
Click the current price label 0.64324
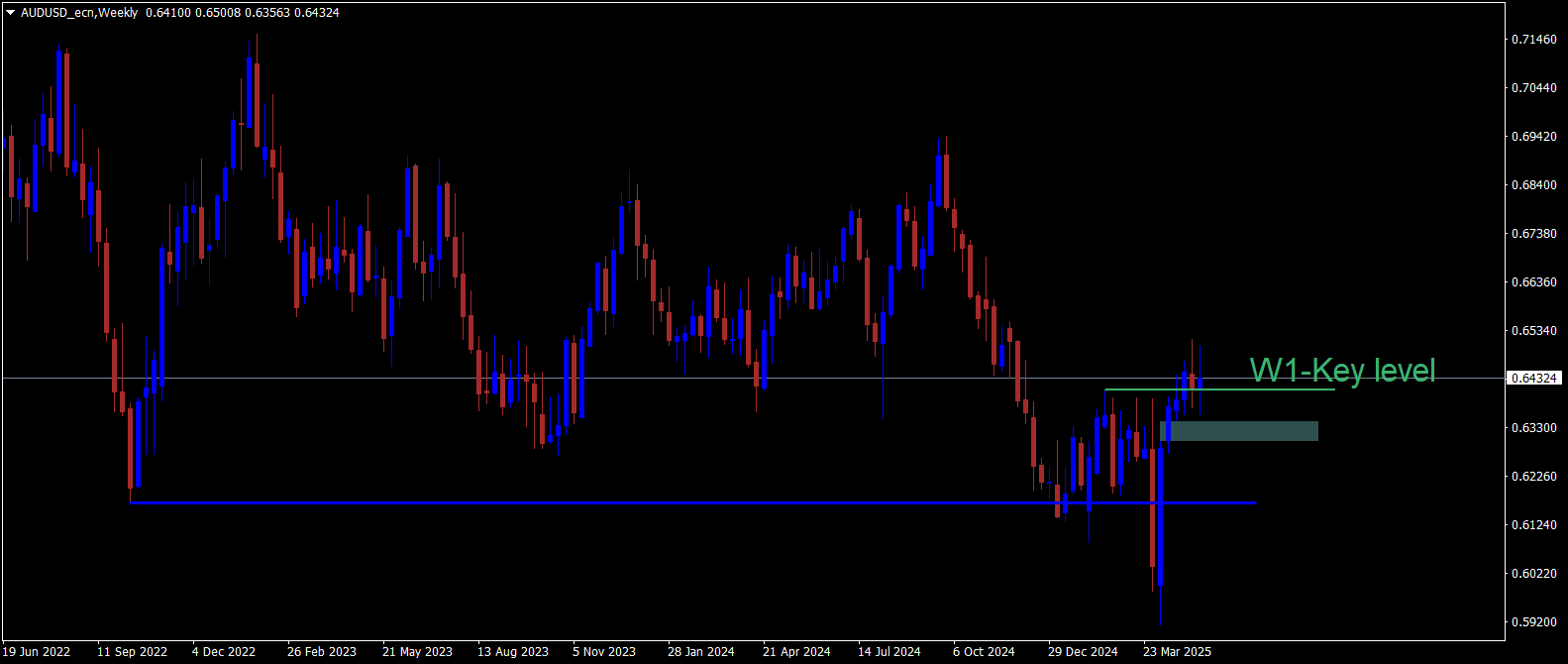[1534, 378]
